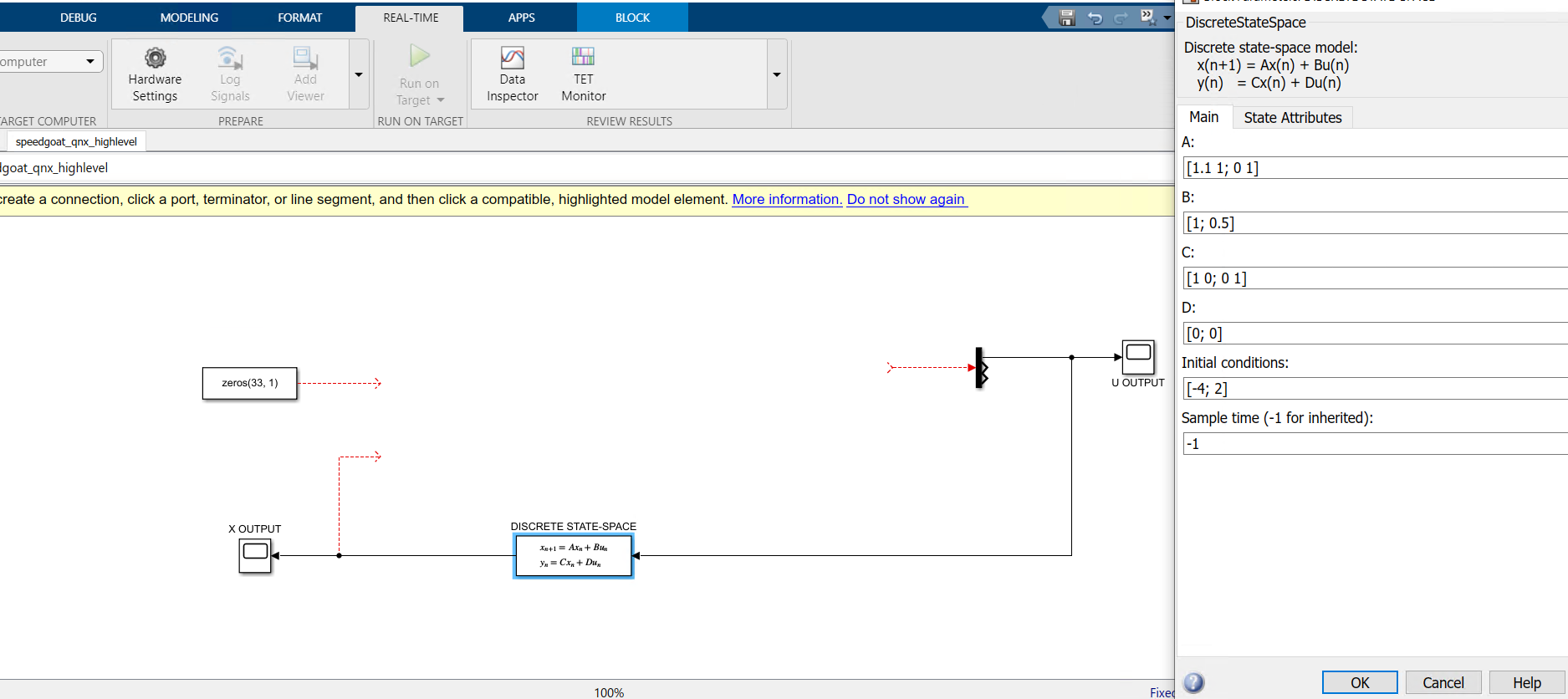The image size is (1568, 699).
Task: Click the Save icon in quick access toolbar
Action: 1066,18
